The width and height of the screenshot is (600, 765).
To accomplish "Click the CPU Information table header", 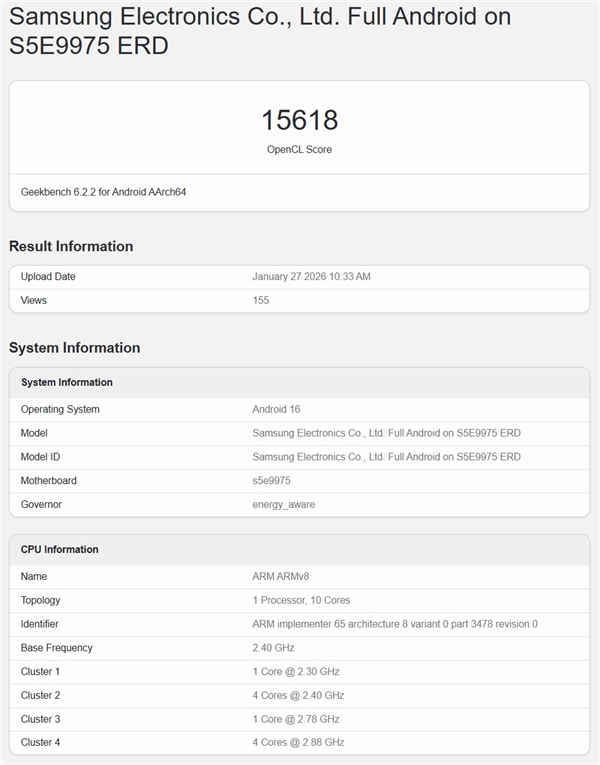I will point(60,549).
